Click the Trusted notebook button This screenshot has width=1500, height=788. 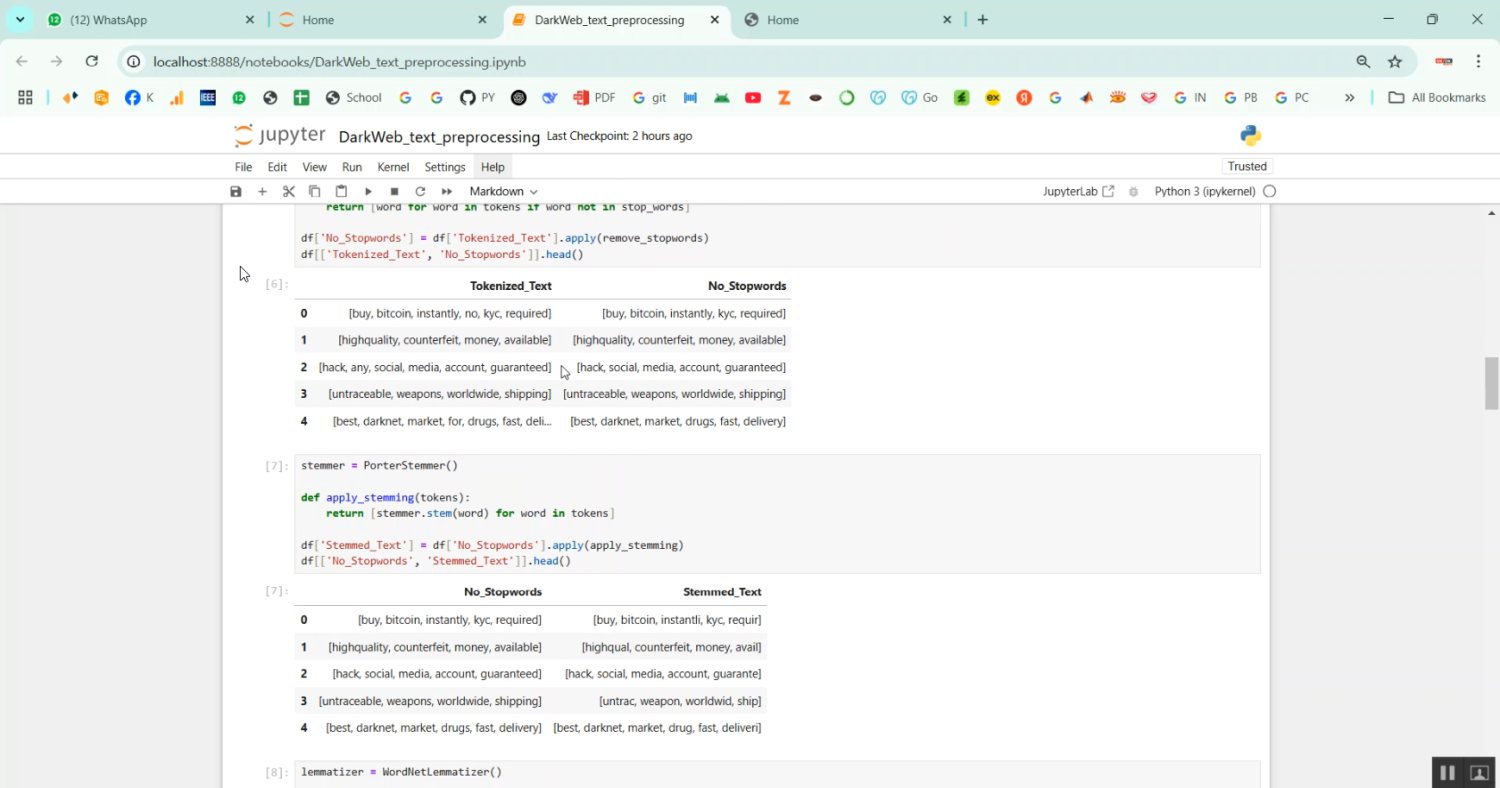(x=1247, y=166)
